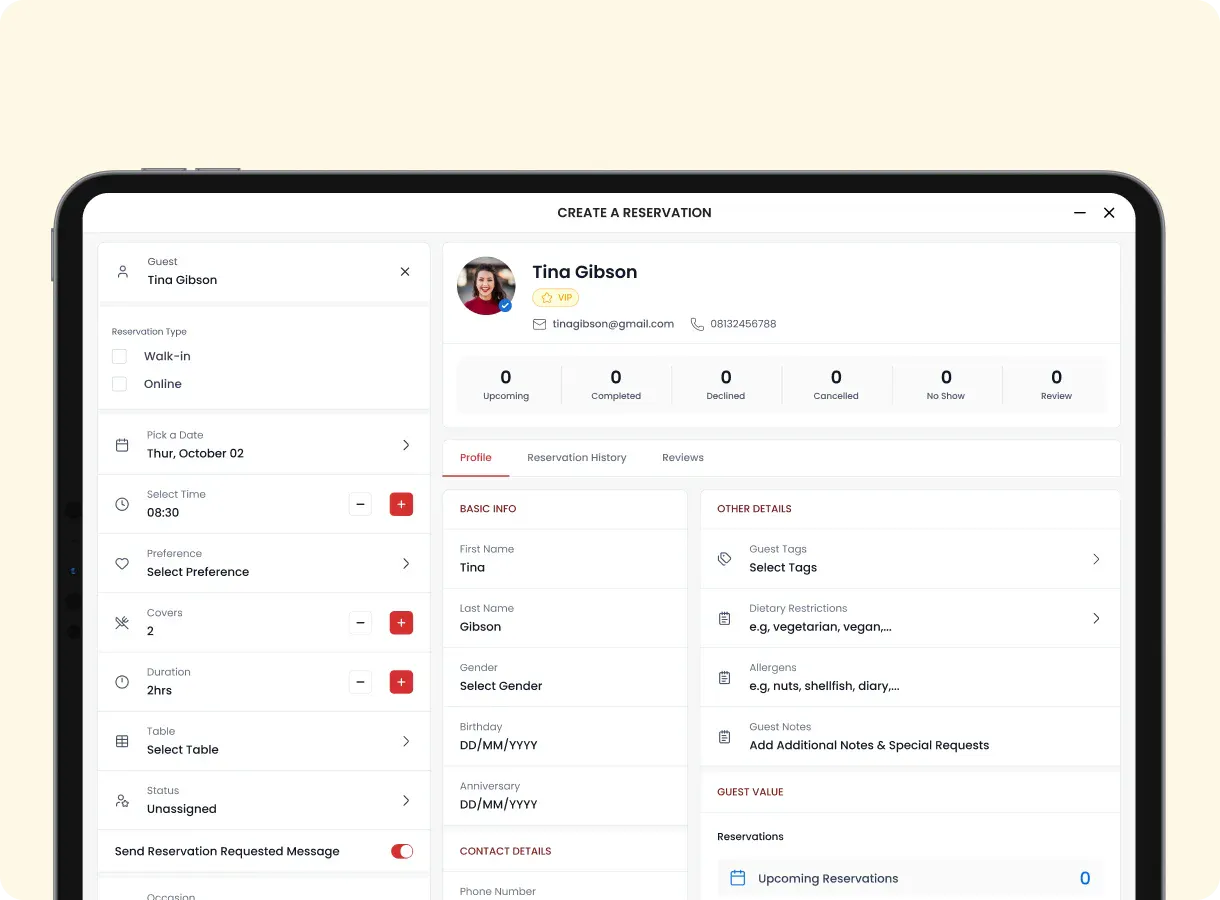1220x900 pixels.
Task: Click the calendar icon beside Pick a Date
Action: (122, 445)
